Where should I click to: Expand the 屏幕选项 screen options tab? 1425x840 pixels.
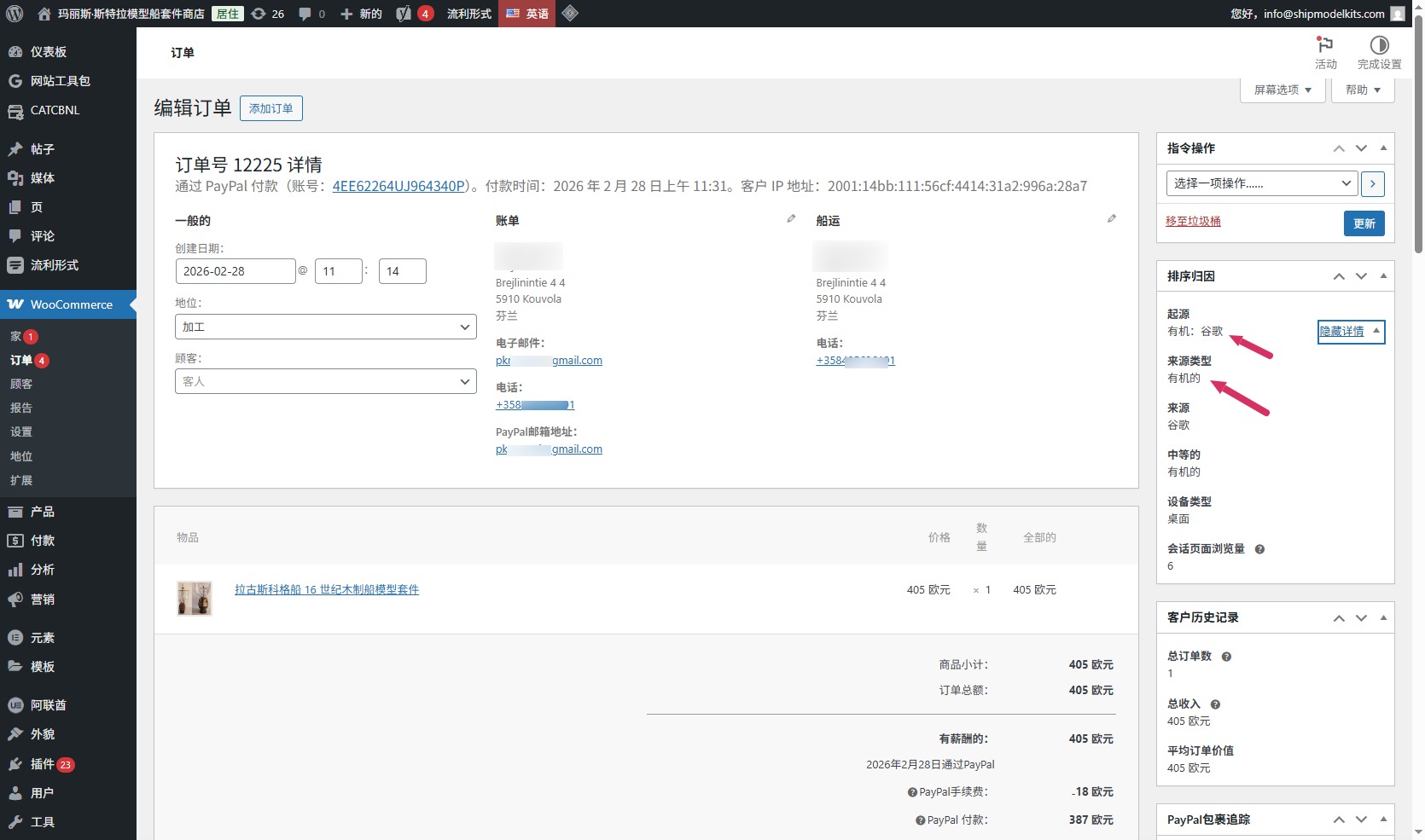coord(1282,90)
